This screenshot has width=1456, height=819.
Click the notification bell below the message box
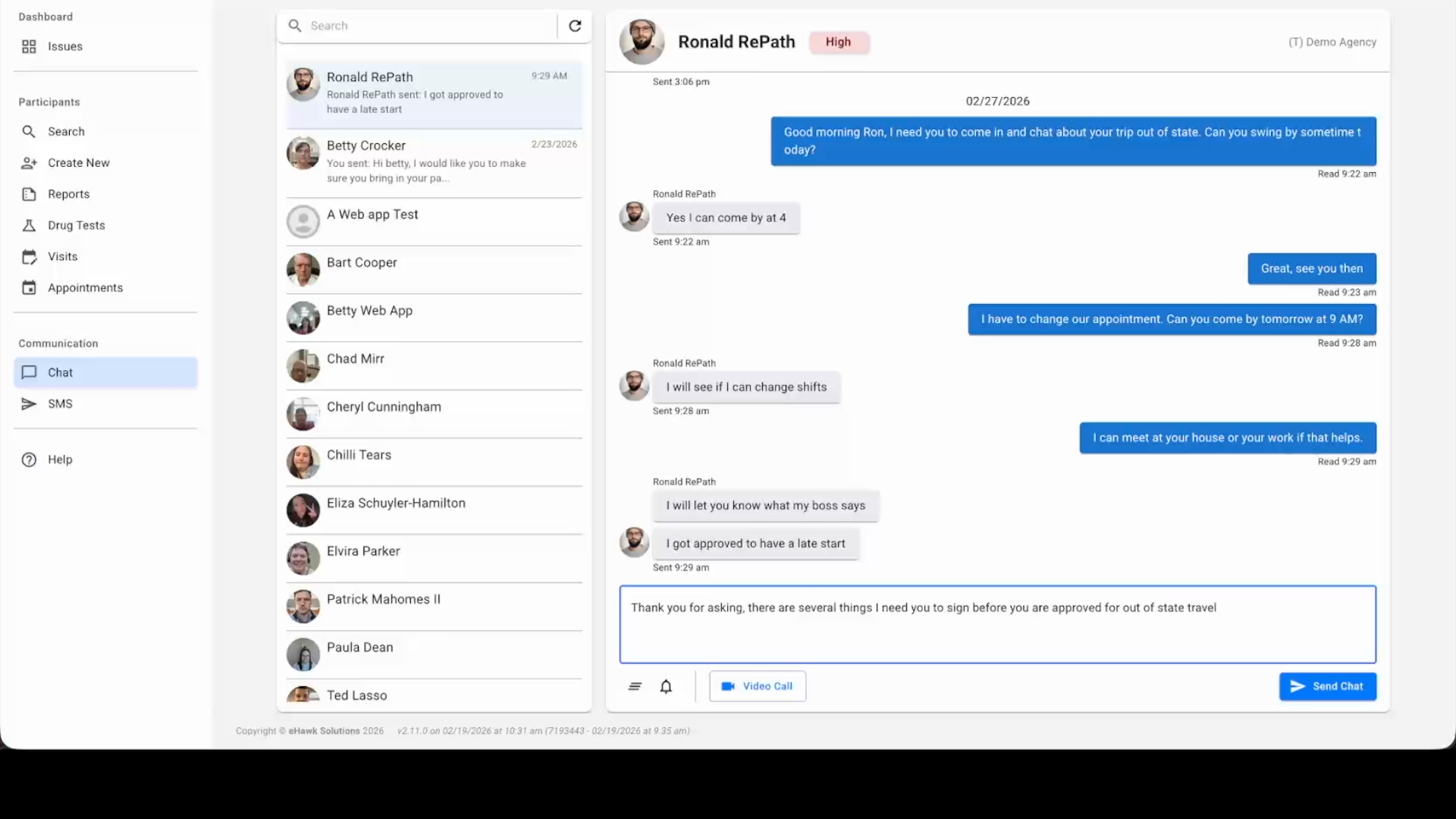tap(666, 686)
